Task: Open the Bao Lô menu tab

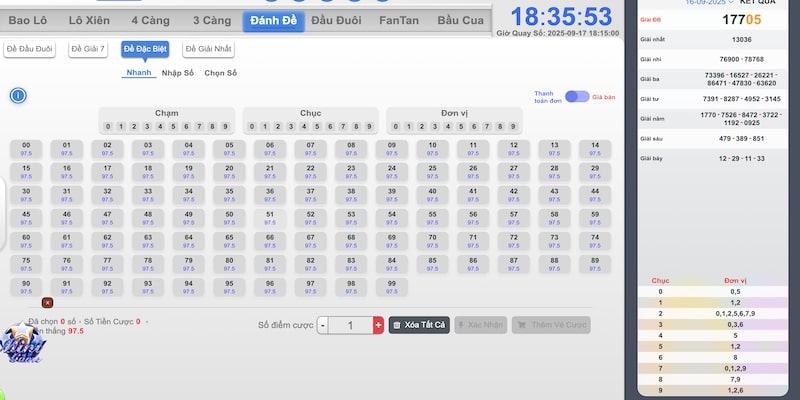Action: point(28,20)
